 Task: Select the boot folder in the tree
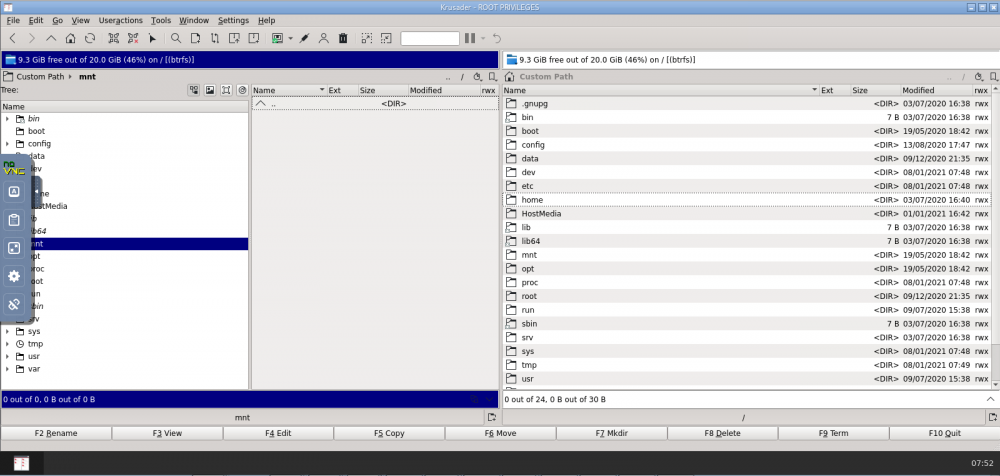[36, 131]
